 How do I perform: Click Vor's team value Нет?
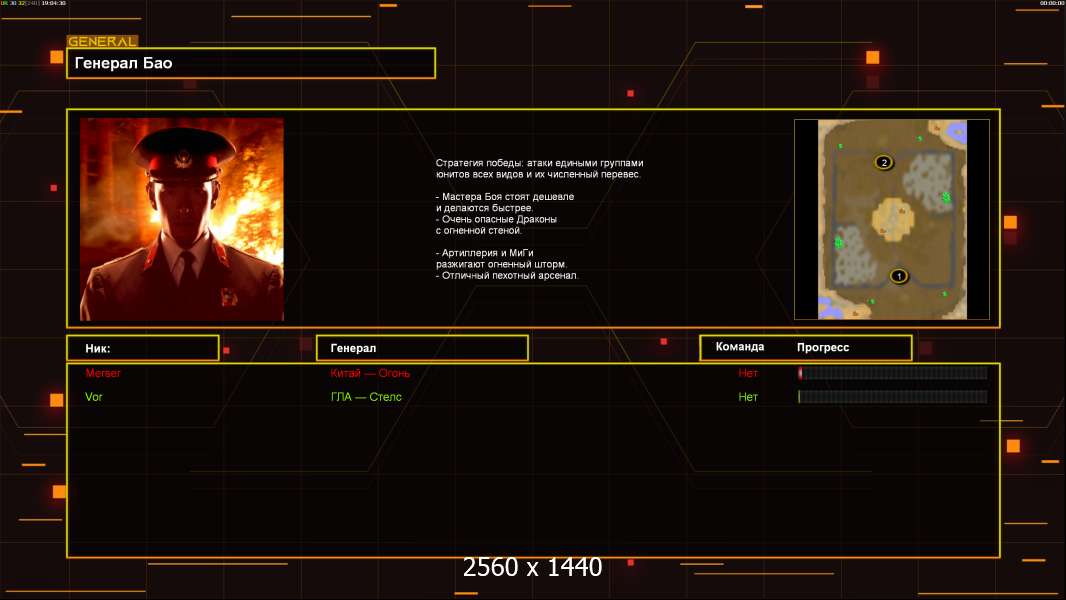748,397
